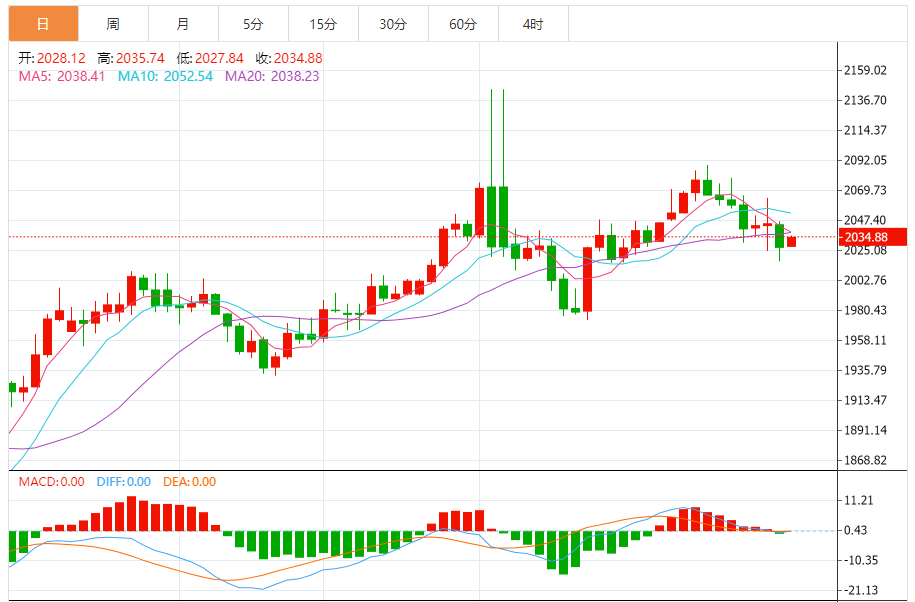This screenshot has height=602, width=915.
Task: Click the MA5 value 2038.41
Action: click(81, 76)
